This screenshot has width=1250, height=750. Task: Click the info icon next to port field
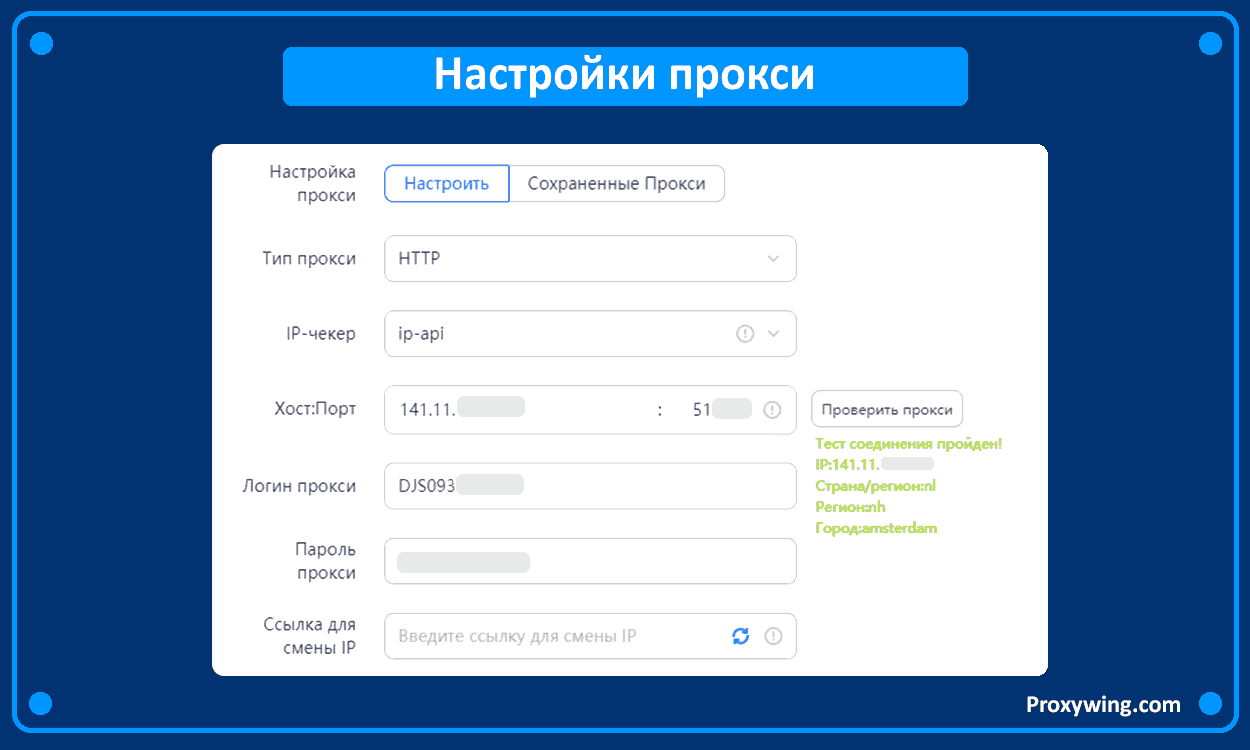tap(772, 410)
